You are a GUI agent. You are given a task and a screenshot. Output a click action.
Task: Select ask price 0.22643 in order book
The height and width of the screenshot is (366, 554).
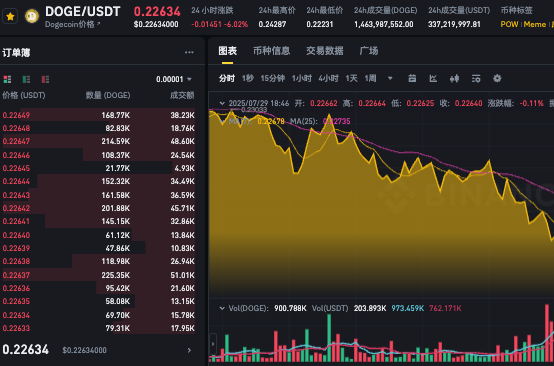[x=16, y=195]
